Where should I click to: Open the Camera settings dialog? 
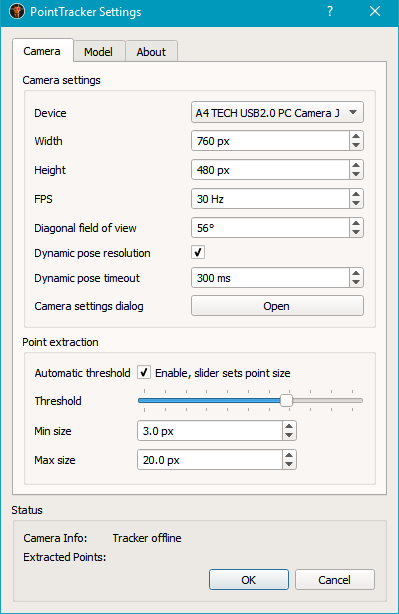point(277,306)
